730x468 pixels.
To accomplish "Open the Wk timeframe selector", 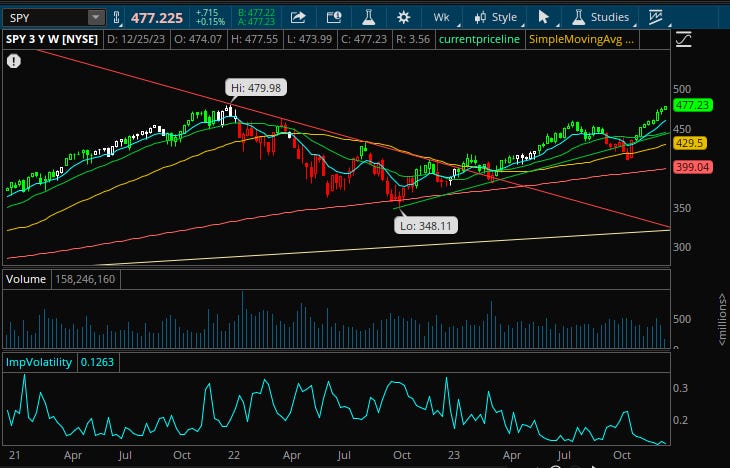I will point(442,18).
